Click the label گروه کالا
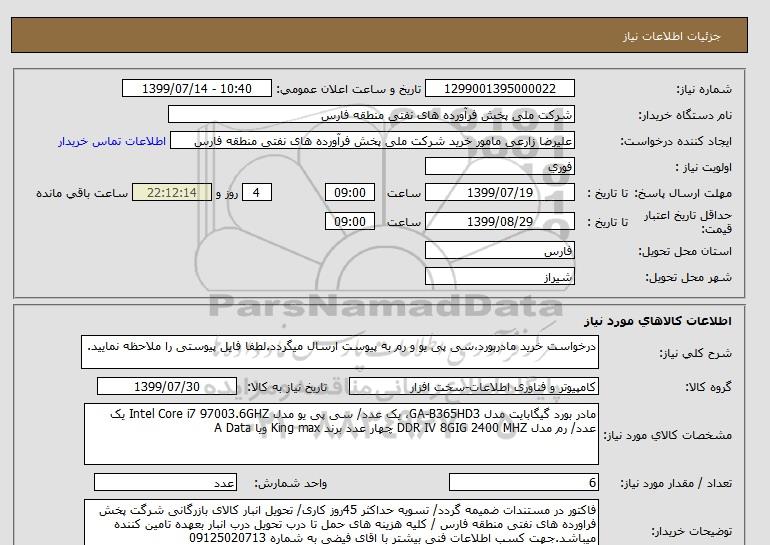Screen dimensions: 770x545 click(708, 387)
